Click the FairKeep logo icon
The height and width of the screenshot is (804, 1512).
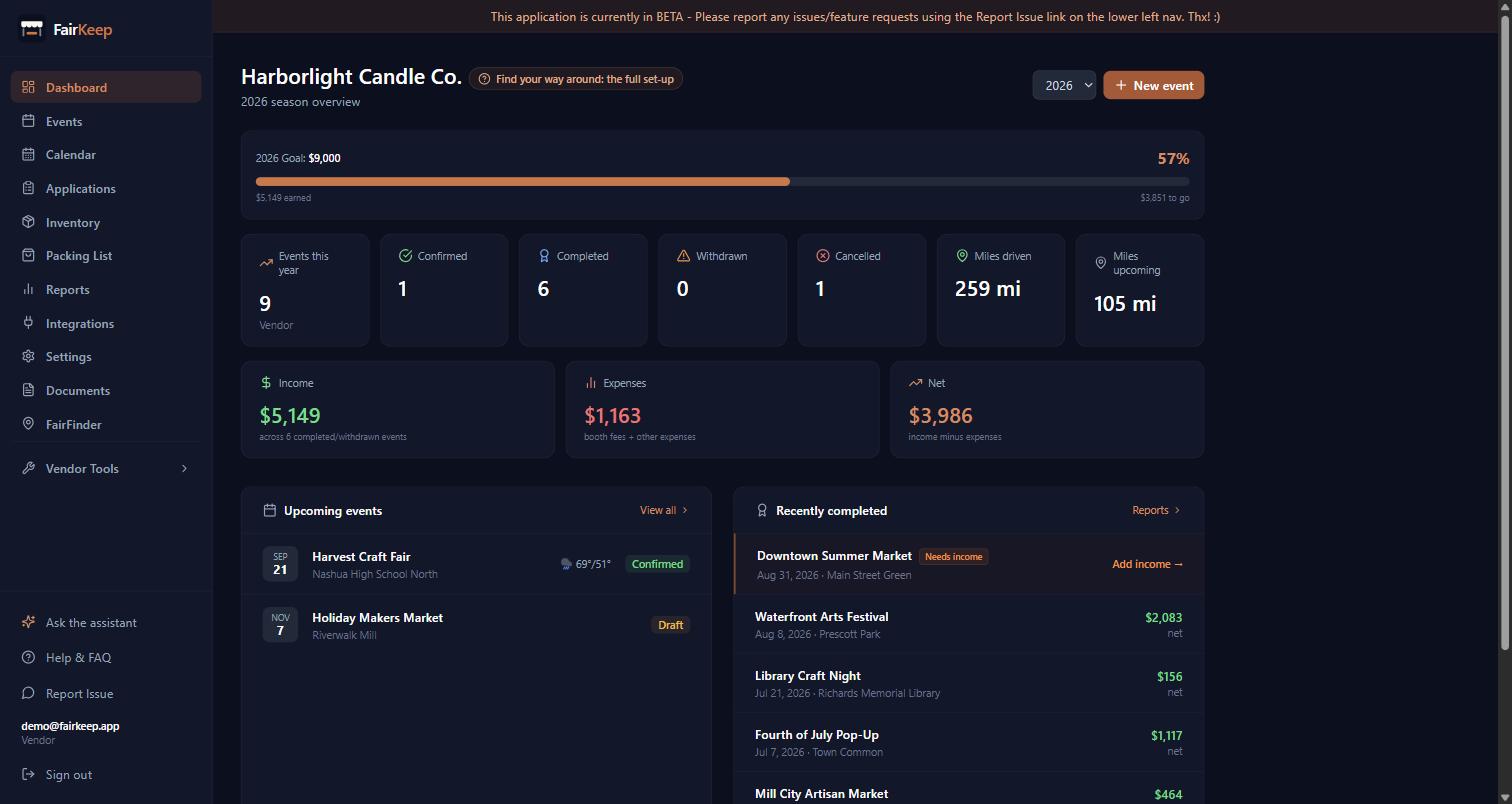[32, 29]
